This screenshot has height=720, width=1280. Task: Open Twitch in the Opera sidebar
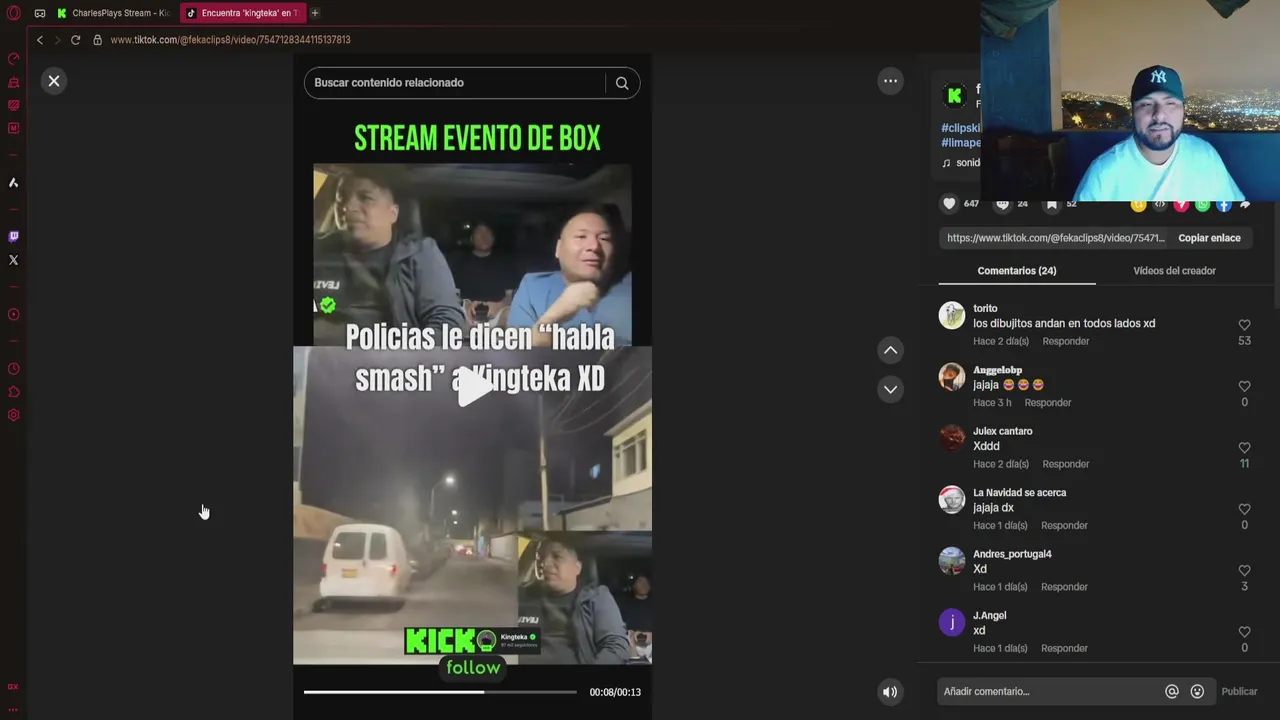(13, 237)
